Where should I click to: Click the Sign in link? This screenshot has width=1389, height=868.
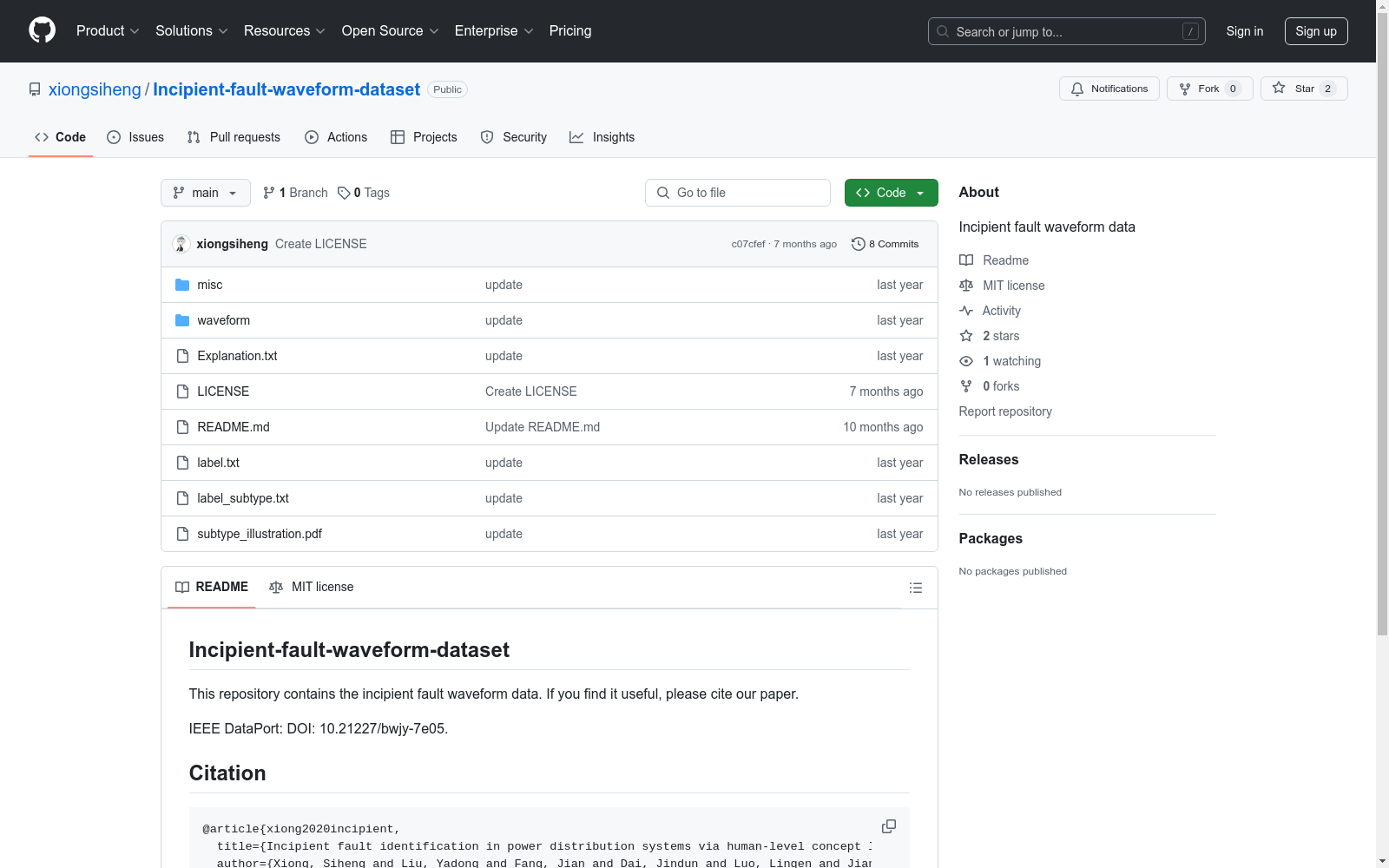[x=1245, y=31]
